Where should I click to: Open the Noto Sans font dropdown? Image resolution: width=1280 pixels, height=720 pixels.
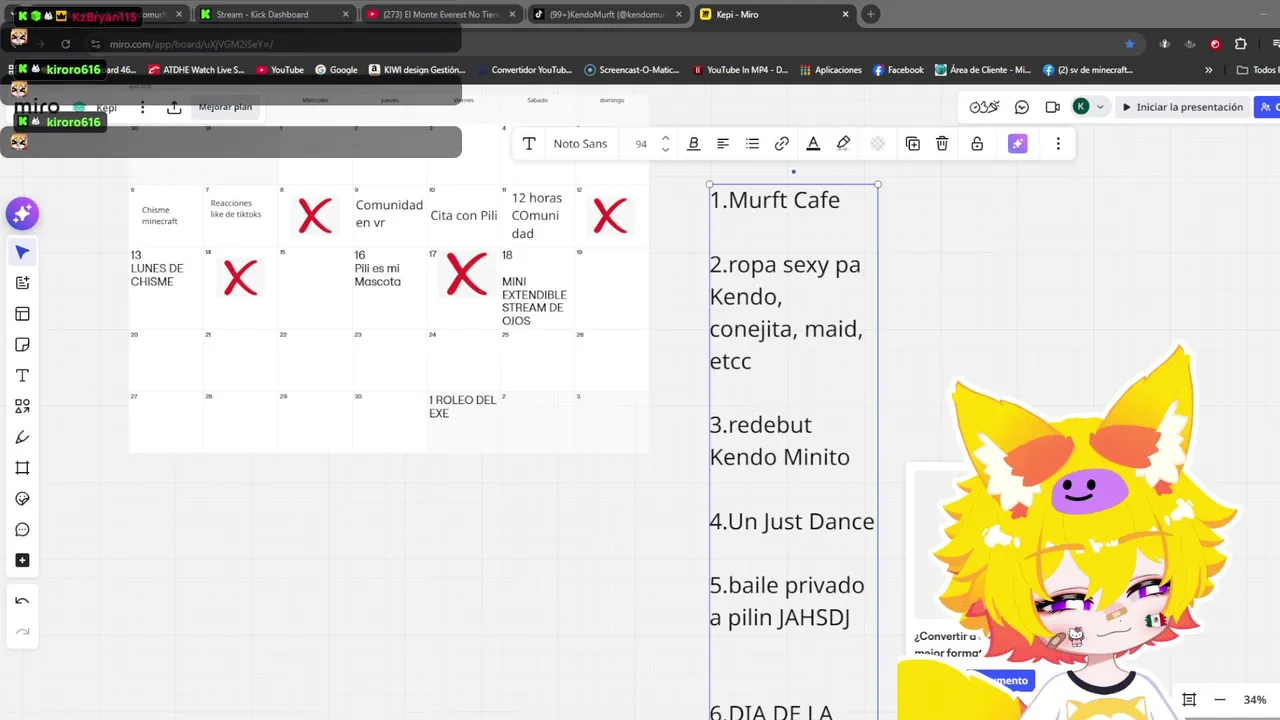pyautogui.click(x=580, y=144)
